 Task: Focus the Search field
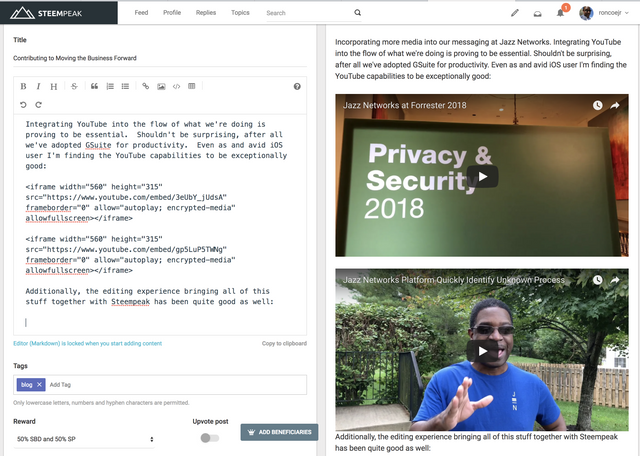click(x=309, y=13)
